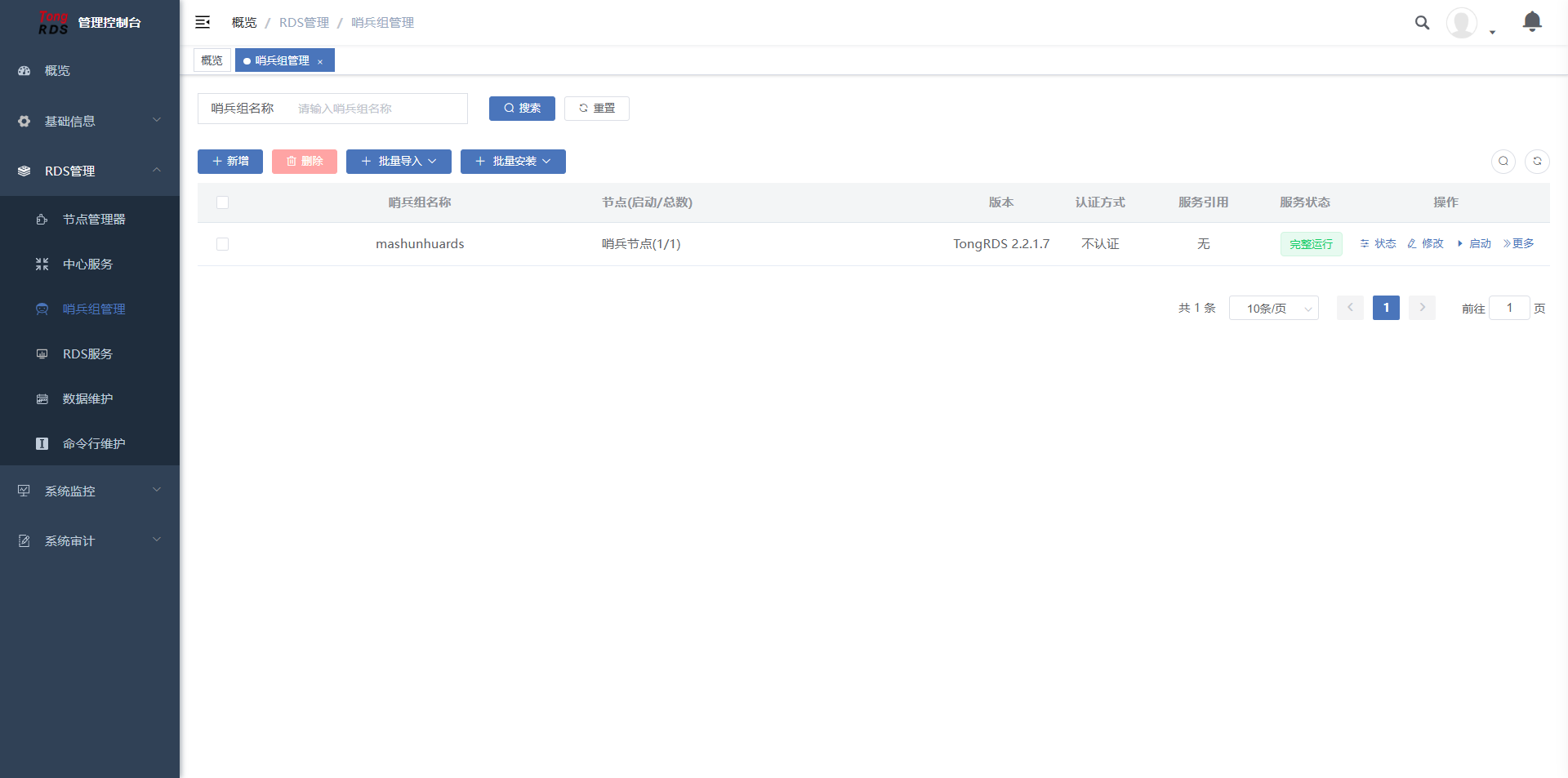This screenshot has width=1568, height=778.
Task: Click the user avatar picture
Action: 1461,23
